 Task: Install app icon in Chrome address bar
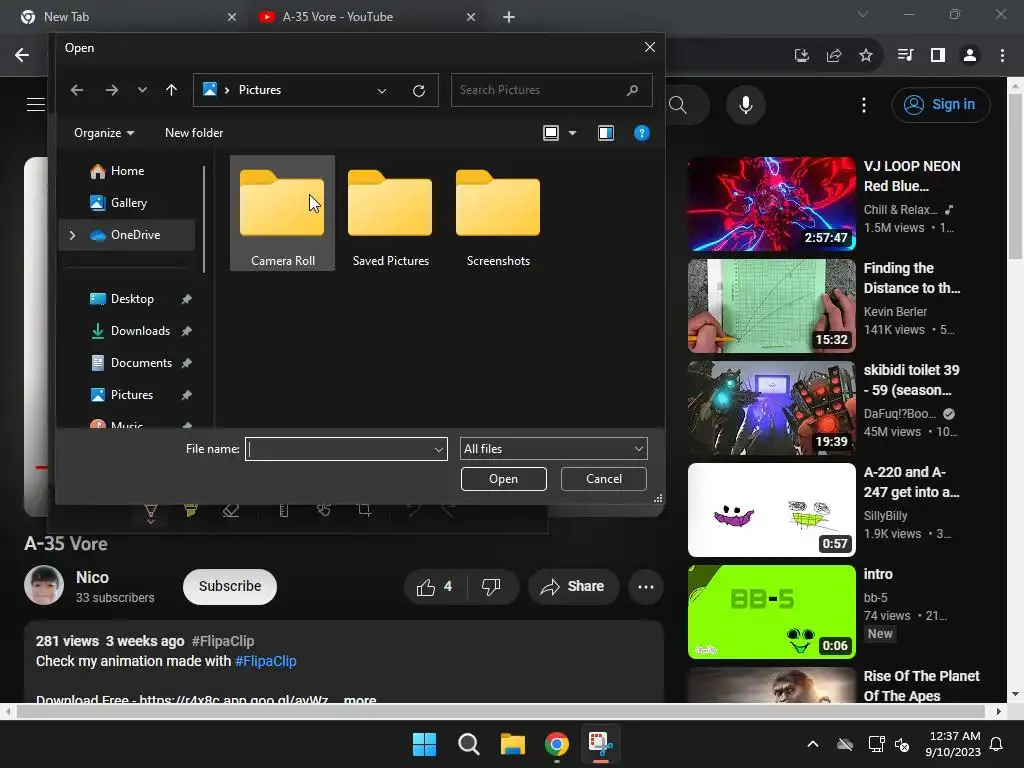pos(802,56)
